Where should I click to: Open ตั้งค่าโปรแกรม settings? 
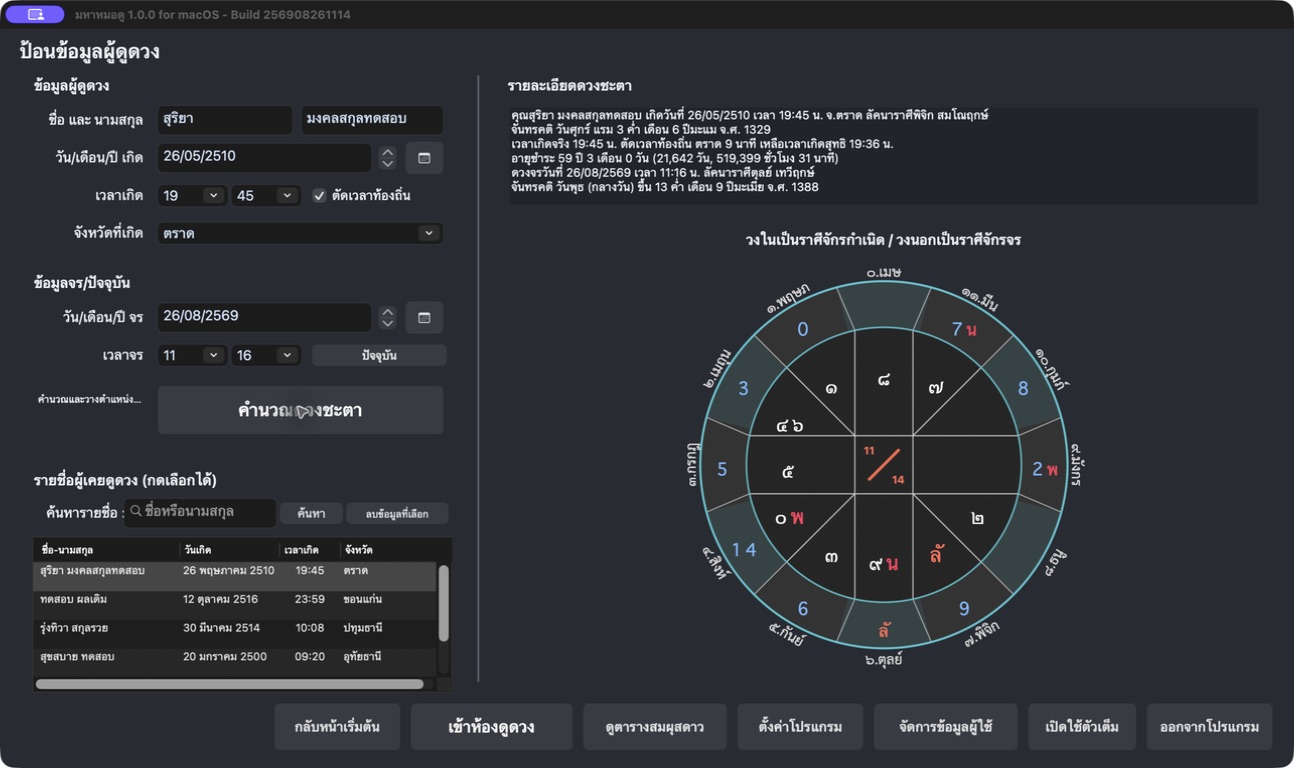(800, 727)
